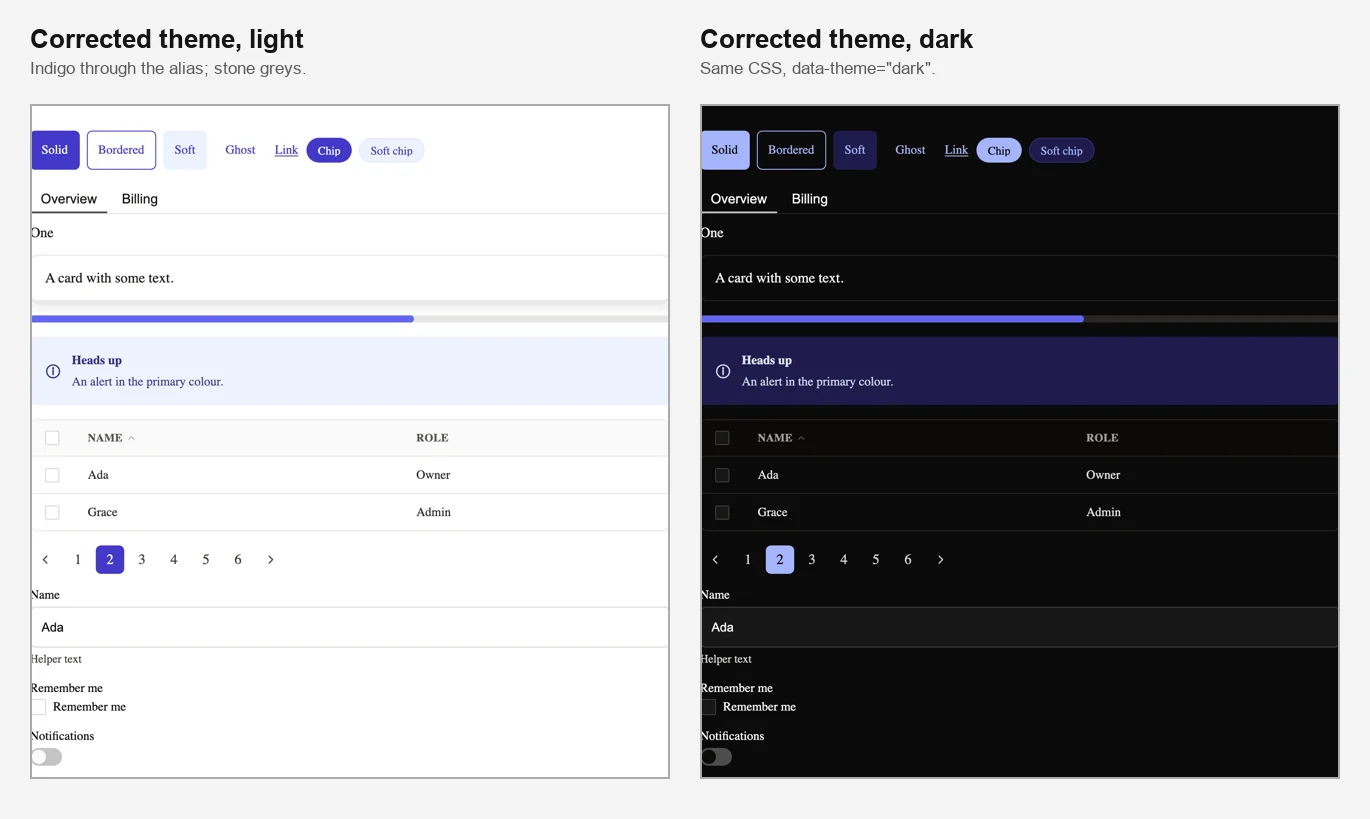
Task: Click the NAME sort arrow in the light table
Action: coord(131,438)
